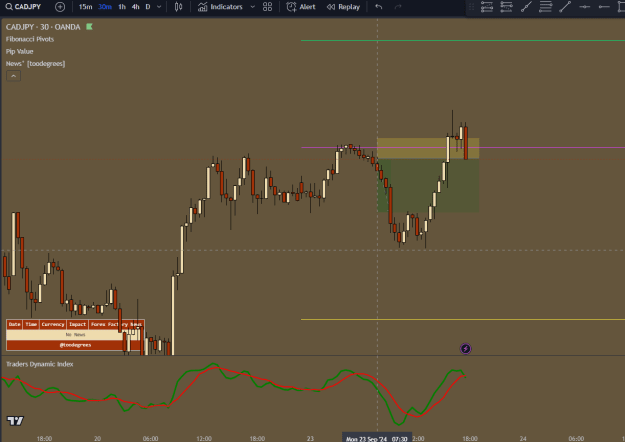The height and width of the screenshot is (442, 625).
Task: Click the Mon 23 Sep '24 07:30 time label
Action: (x=377, y=438)
